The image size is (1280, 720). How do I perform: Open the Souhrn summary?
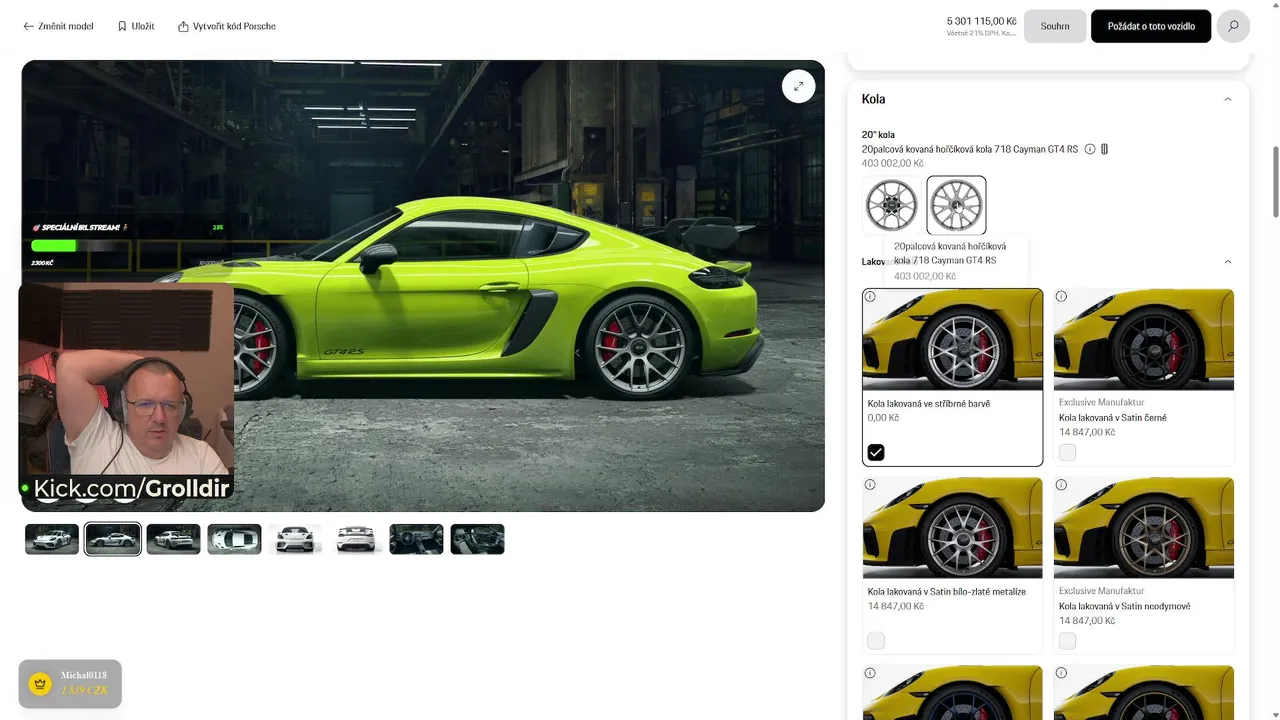click(x=1055, y=26)
